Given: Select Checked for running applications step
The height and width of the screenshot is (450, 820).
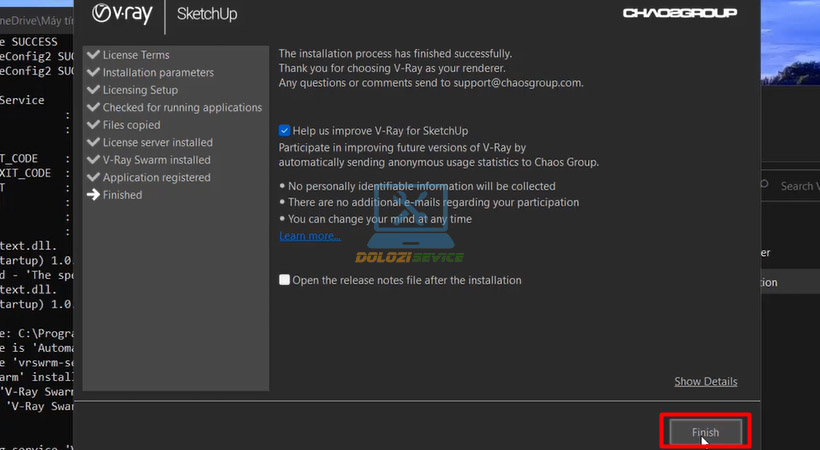Looking at the screenshot, I should point(182,108).
